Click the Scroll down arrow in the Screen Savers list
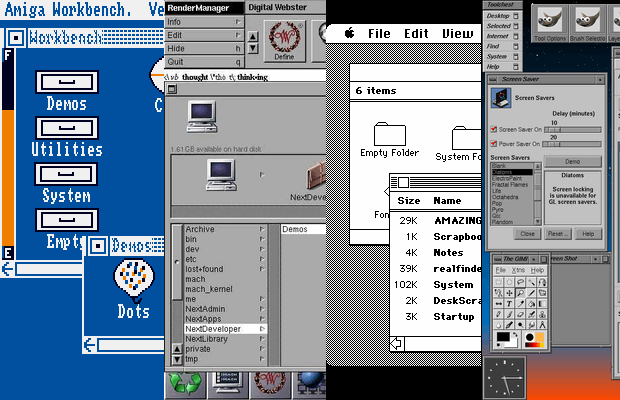The height and width of the screenshot is (400, 620). [537, 222]
